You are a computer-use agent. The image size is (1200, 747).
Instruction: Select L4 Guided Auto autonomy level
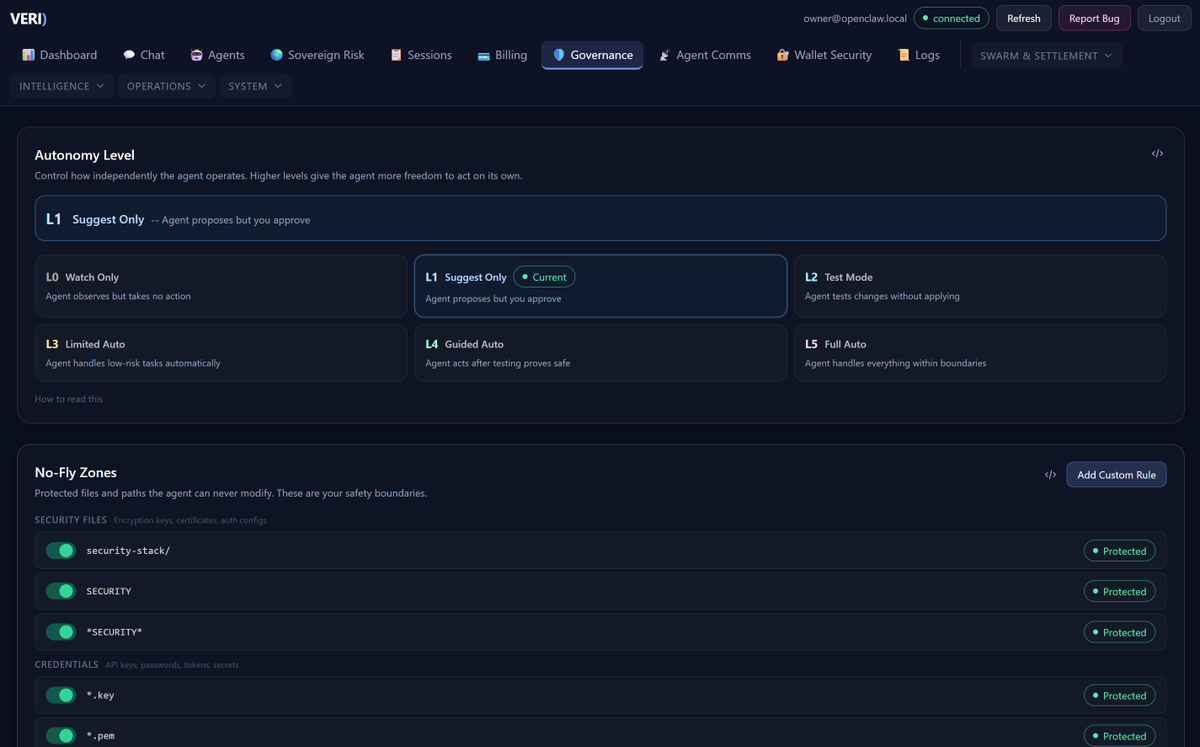point(600,353)
